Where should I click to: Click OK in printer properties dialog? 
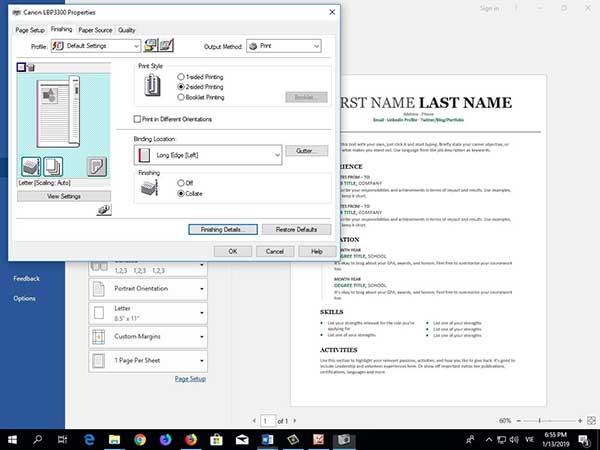[233, 251]
